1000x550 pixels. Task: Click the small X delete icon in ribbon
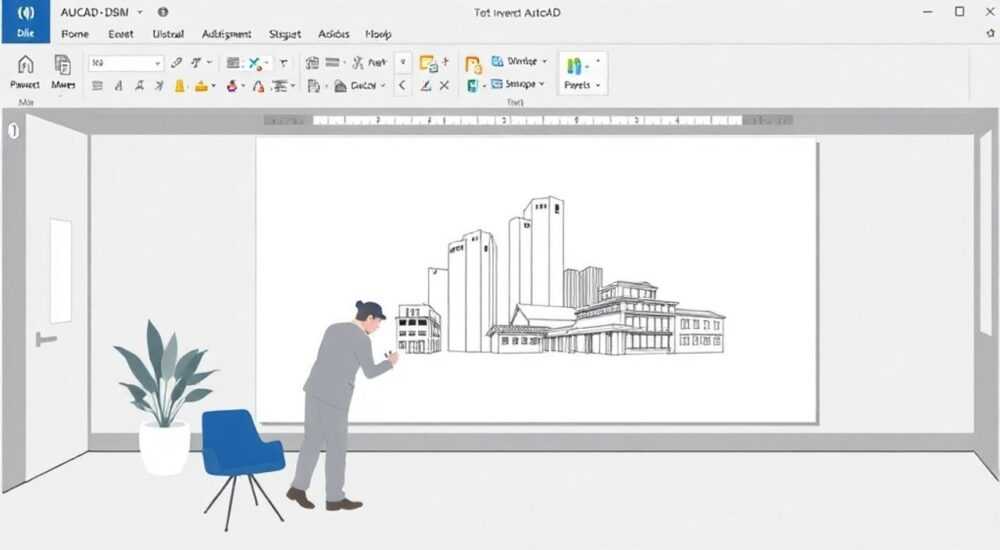click(445, 85)
